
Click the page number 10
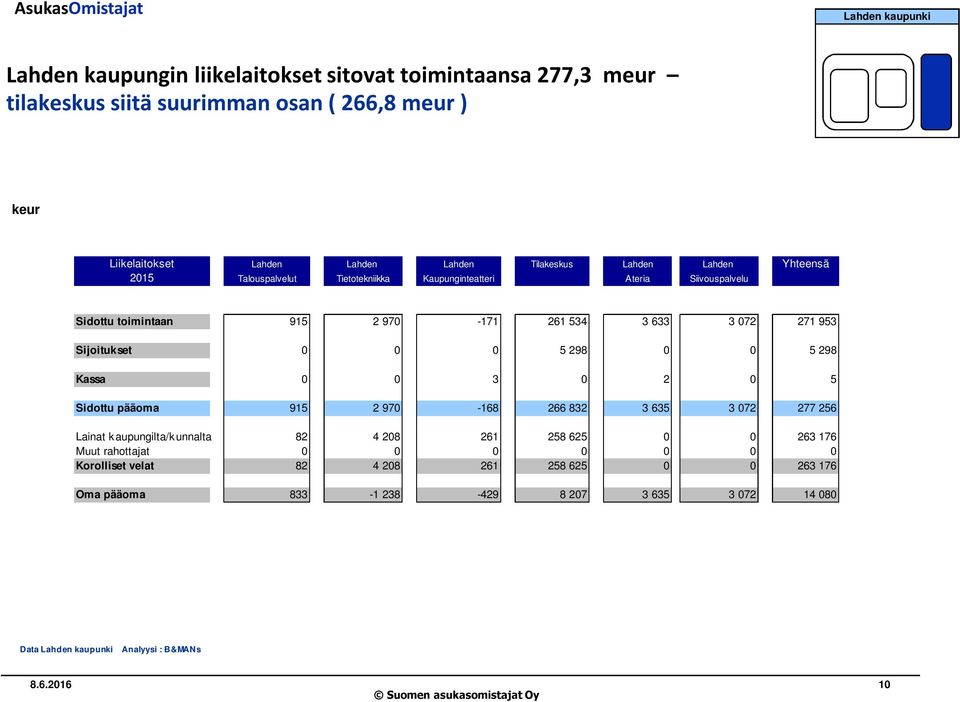pyautogui.click(x=884, y=685)
